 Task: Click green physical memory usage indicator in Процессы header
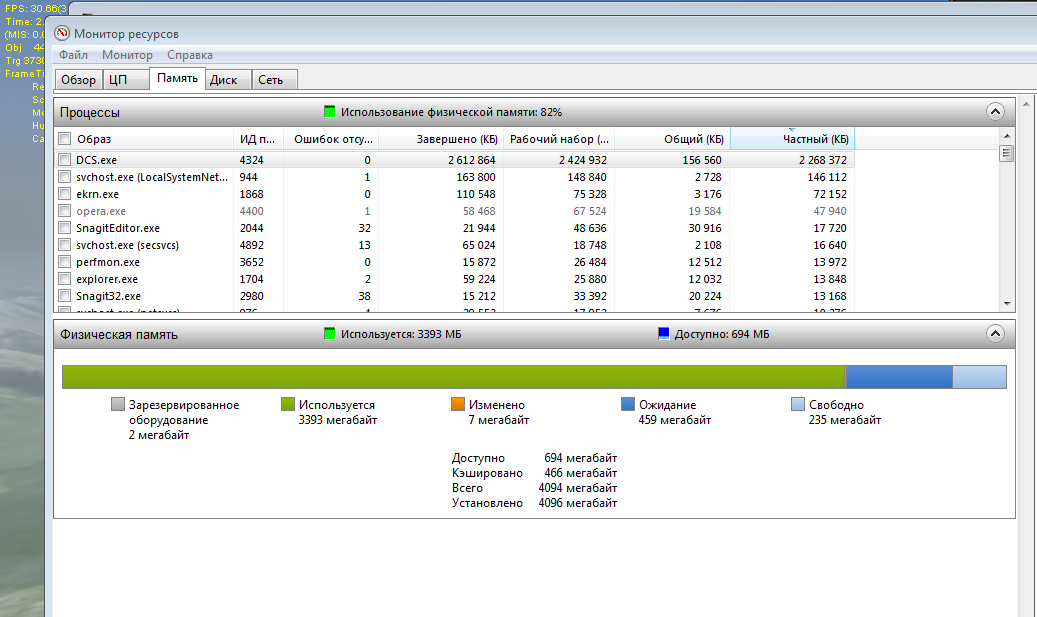(329, 112)
